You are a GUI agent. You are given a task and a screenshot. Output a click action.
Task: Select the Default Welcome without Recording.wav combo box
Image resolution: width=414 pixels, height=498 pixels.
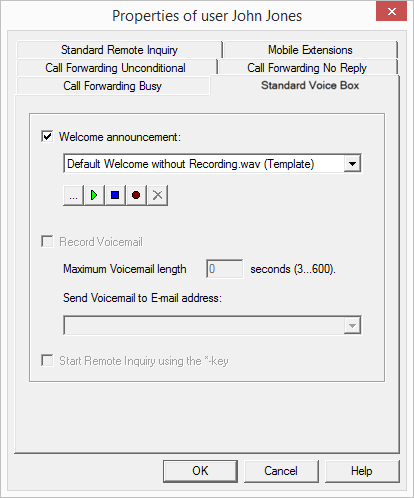coord(212,164)
